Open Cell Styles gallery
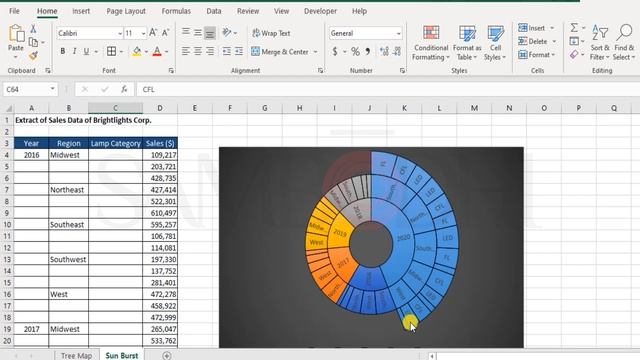This screenshot has width=640, height=360. click(495, 43)
